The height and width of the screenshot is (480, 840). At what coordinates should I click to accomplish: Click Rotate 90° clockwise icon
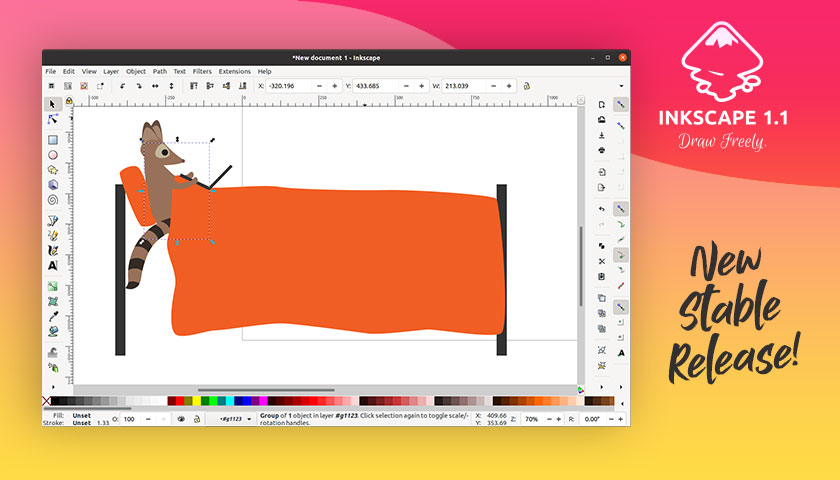[139, 86]
